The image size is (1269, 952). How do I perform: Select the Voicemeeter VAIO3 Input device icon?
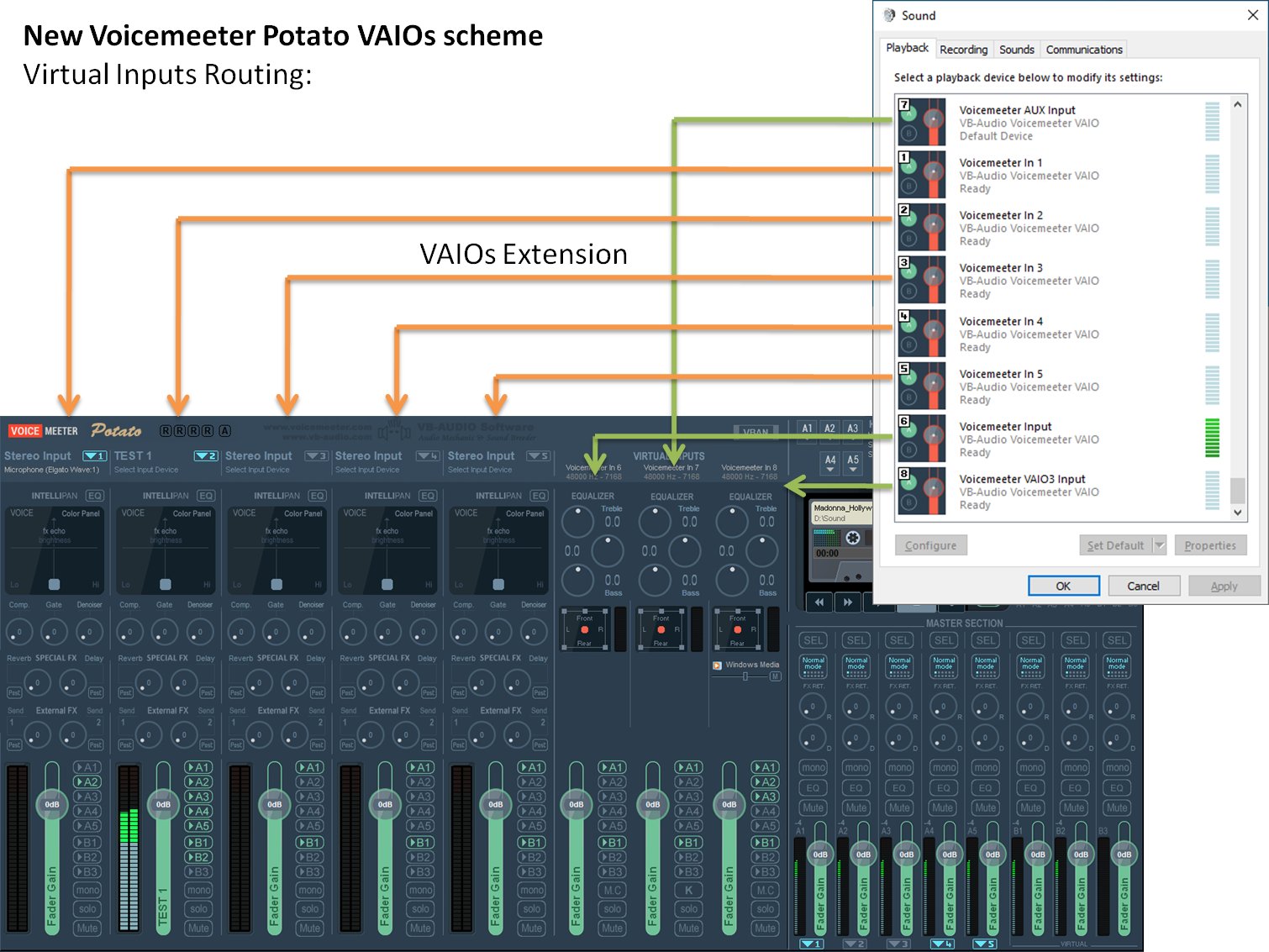pos(922,492)
